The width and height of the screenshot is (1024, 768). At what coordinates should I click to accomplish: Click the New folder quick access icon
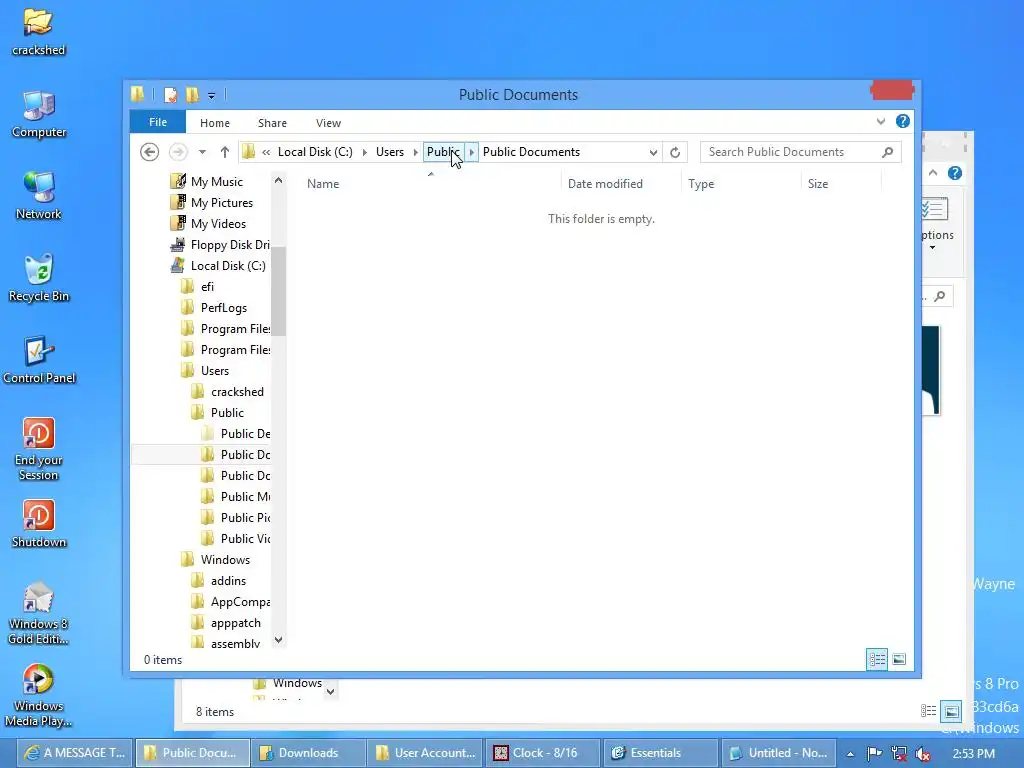[192, 95]
